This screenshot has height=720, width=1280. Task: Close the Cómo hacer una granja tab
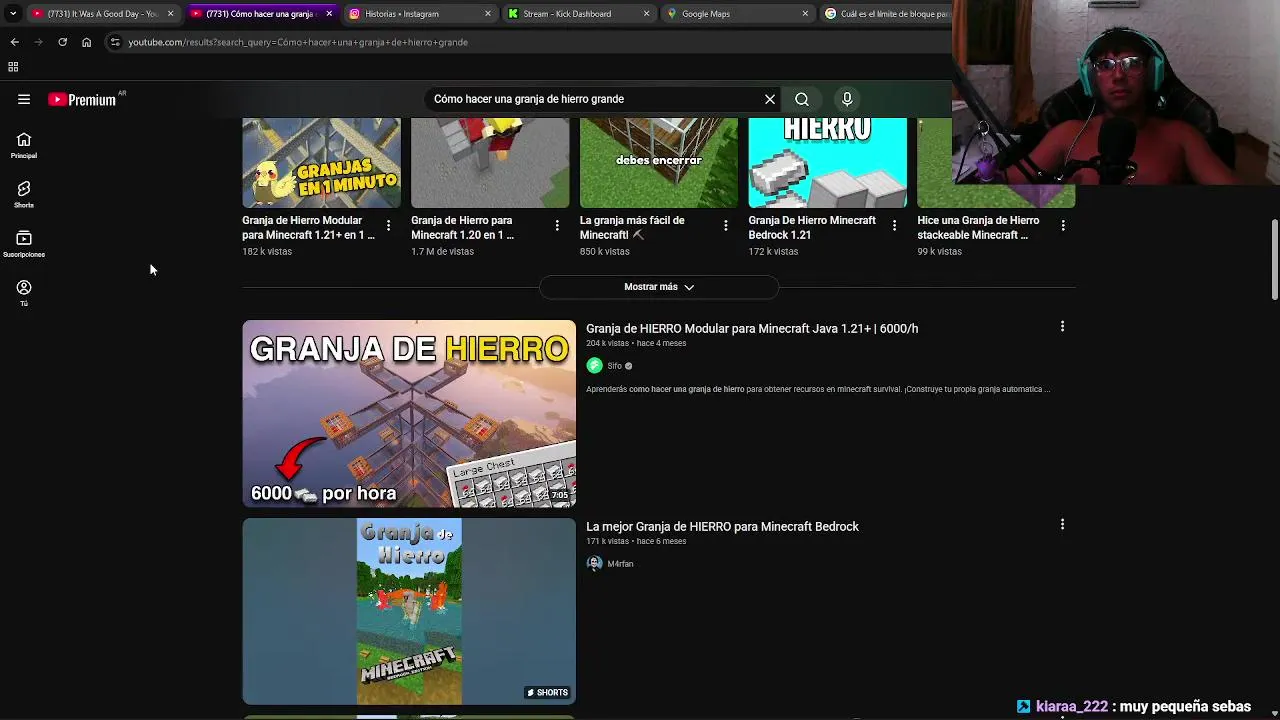[329, 14]
